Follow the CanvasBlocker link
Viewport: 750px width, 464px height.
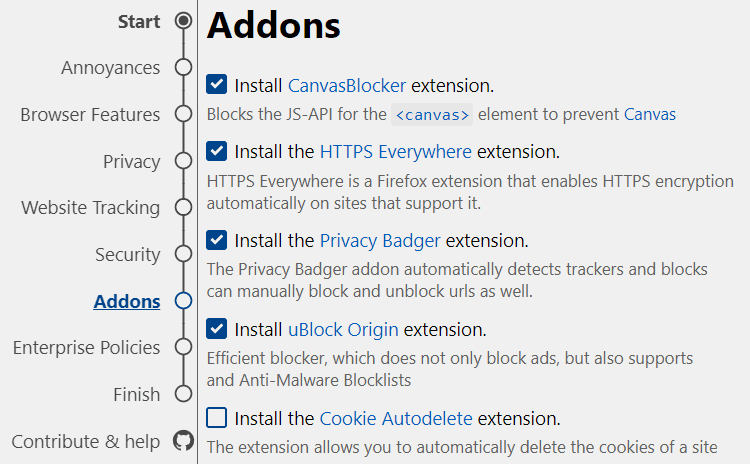click(x=347, y=86)
